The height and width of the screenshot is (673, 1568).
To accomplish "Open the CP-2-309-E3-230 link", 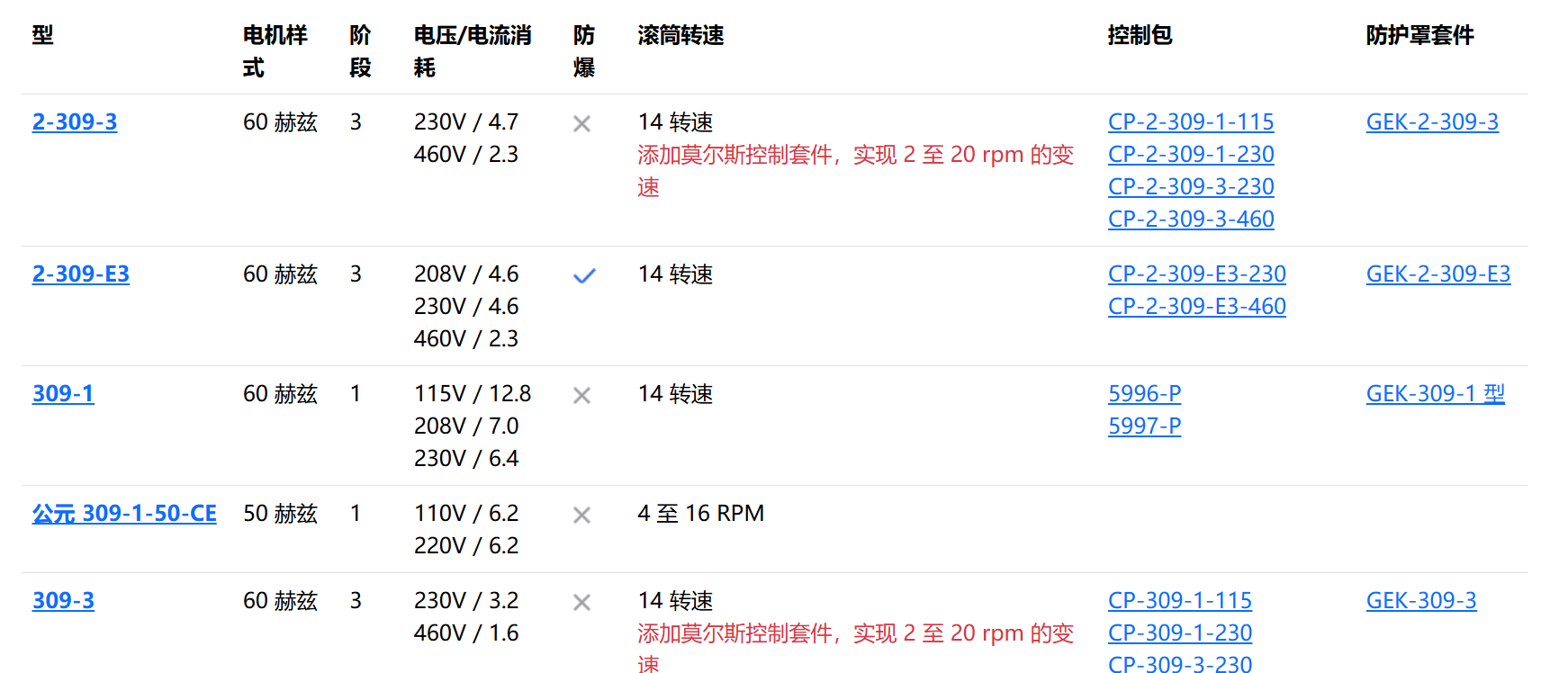I will (x=1196, y=274).
